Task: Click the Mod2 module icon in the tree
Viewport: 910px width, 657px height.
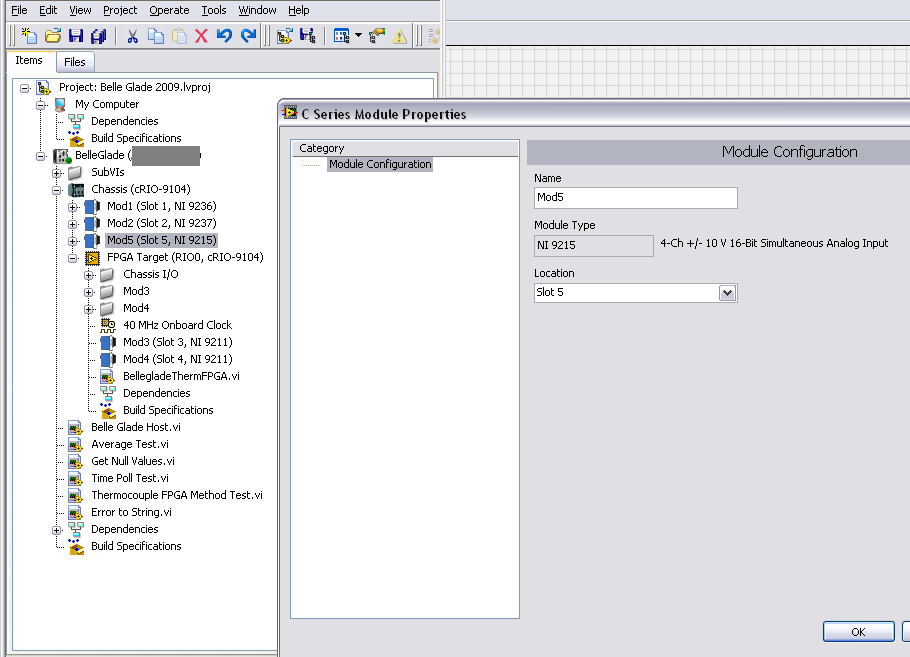Action: [92, 223]
